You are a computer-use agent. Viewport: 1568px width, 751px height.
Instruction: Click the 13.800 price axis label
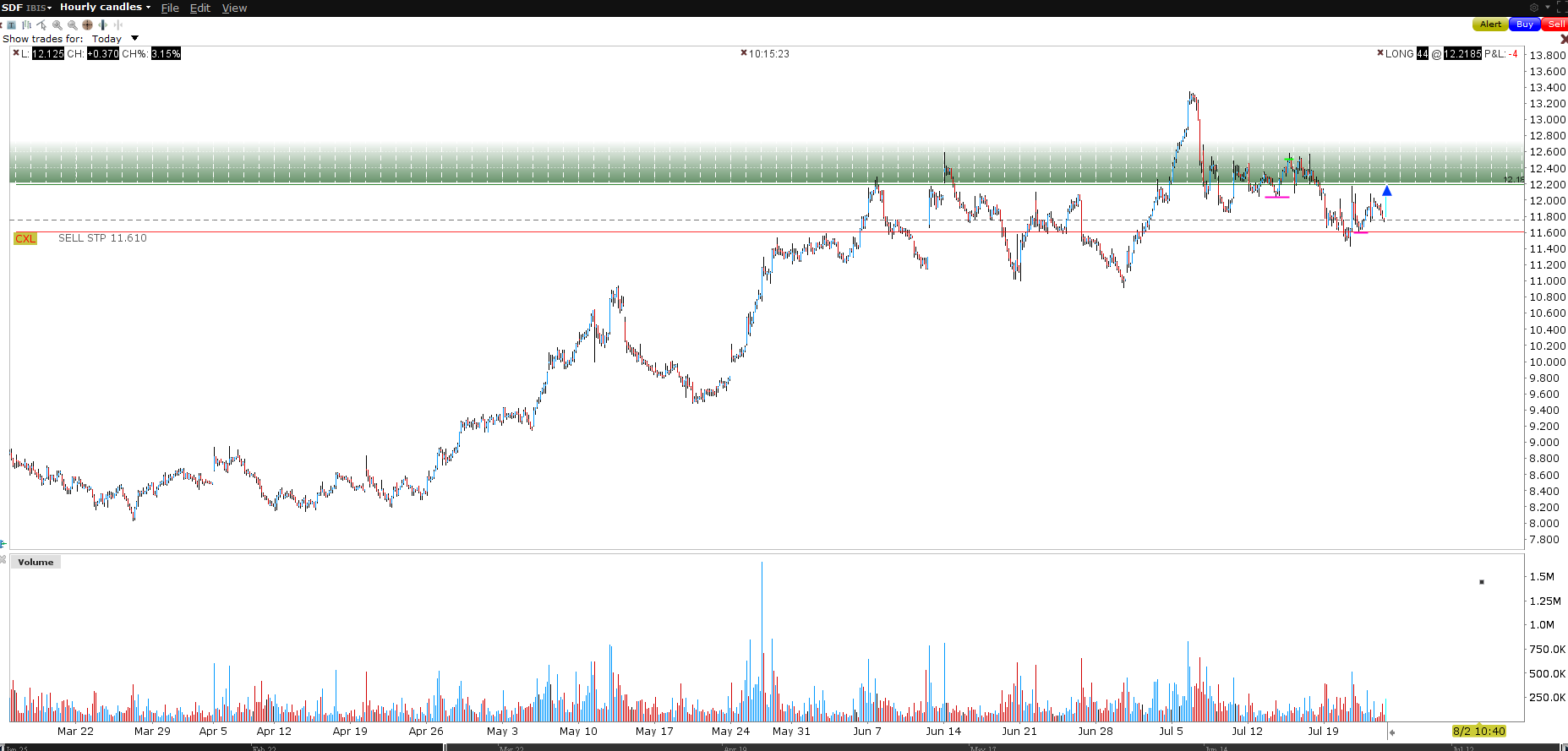tap(1548, 56)
